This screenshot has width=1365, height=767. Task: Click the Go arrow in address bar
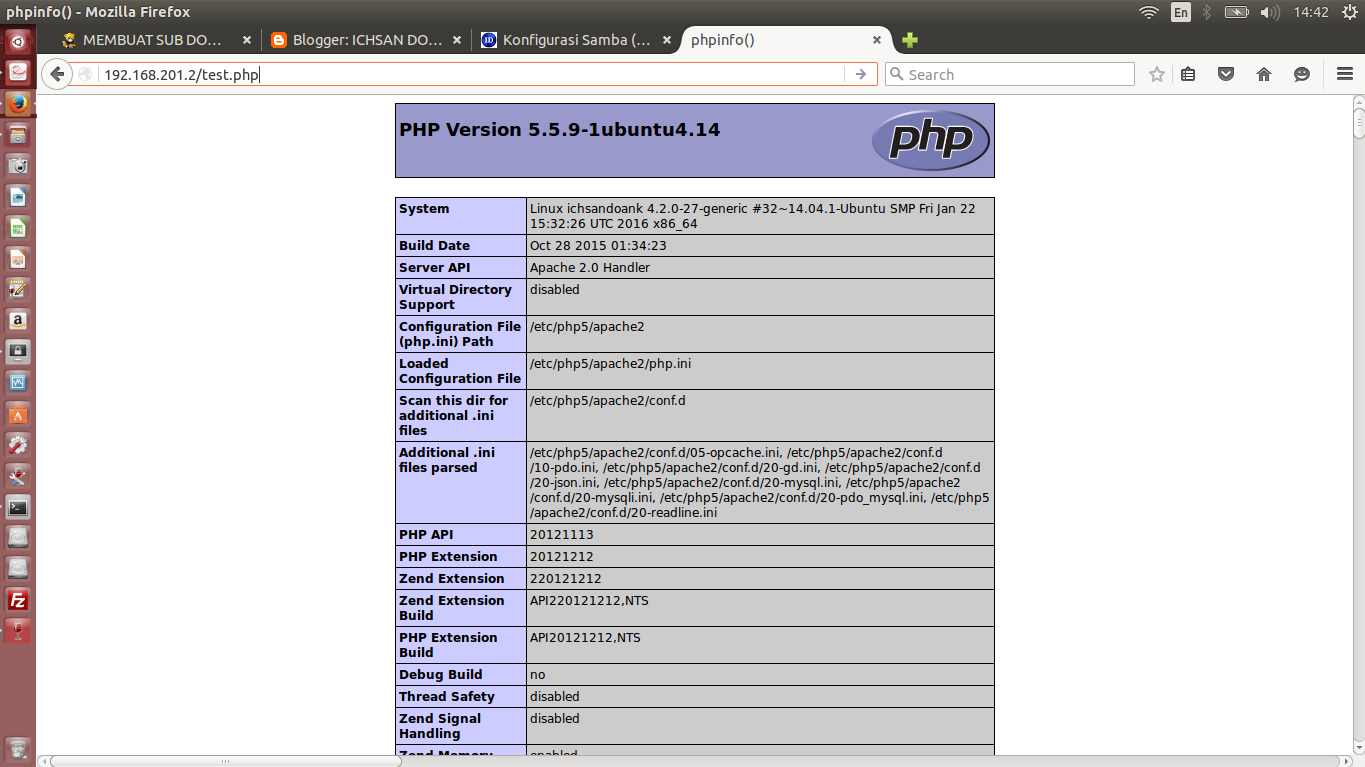click(x=861, y=74)
